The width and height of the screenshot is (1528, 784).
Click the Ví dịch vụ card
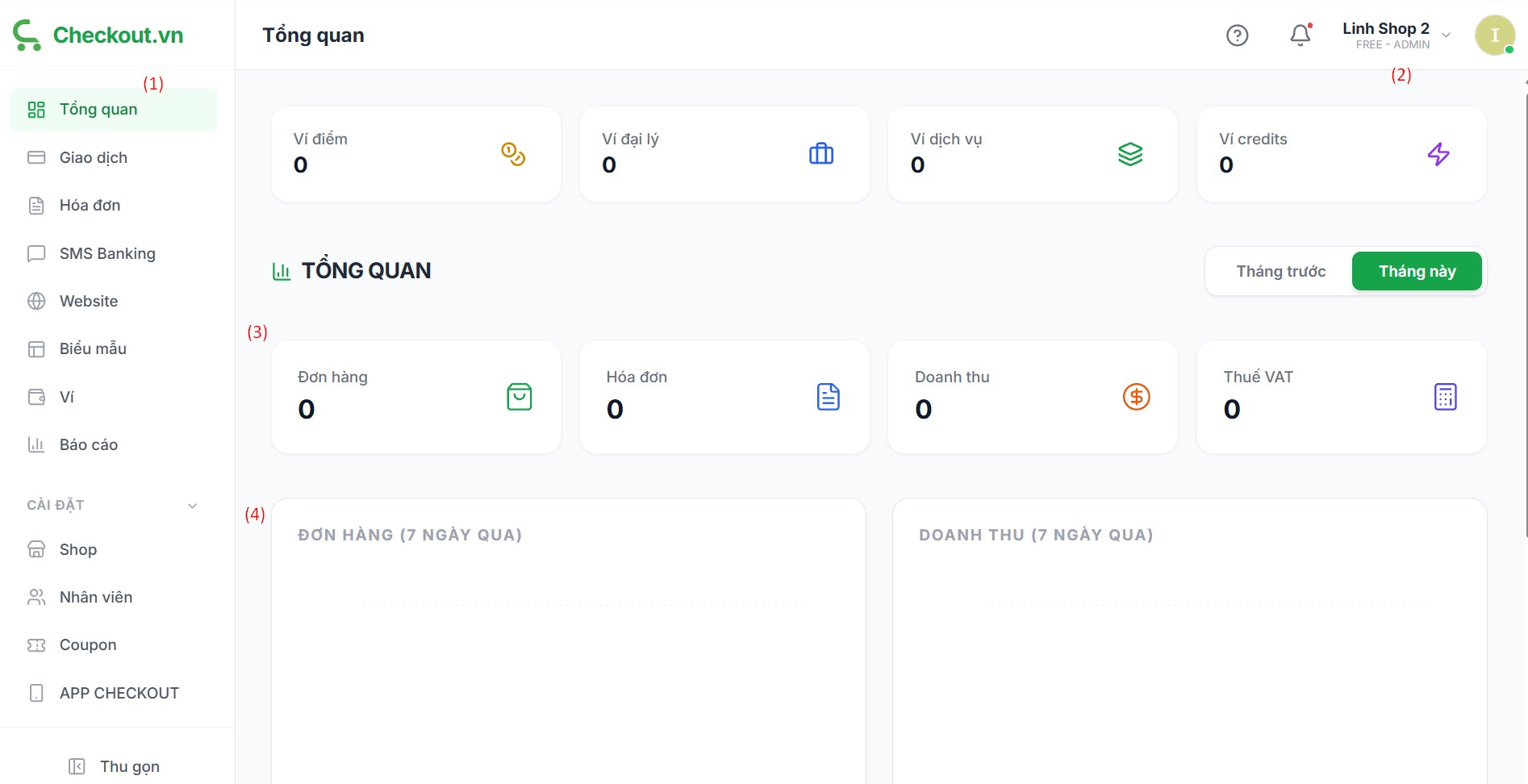(1032, 154)
